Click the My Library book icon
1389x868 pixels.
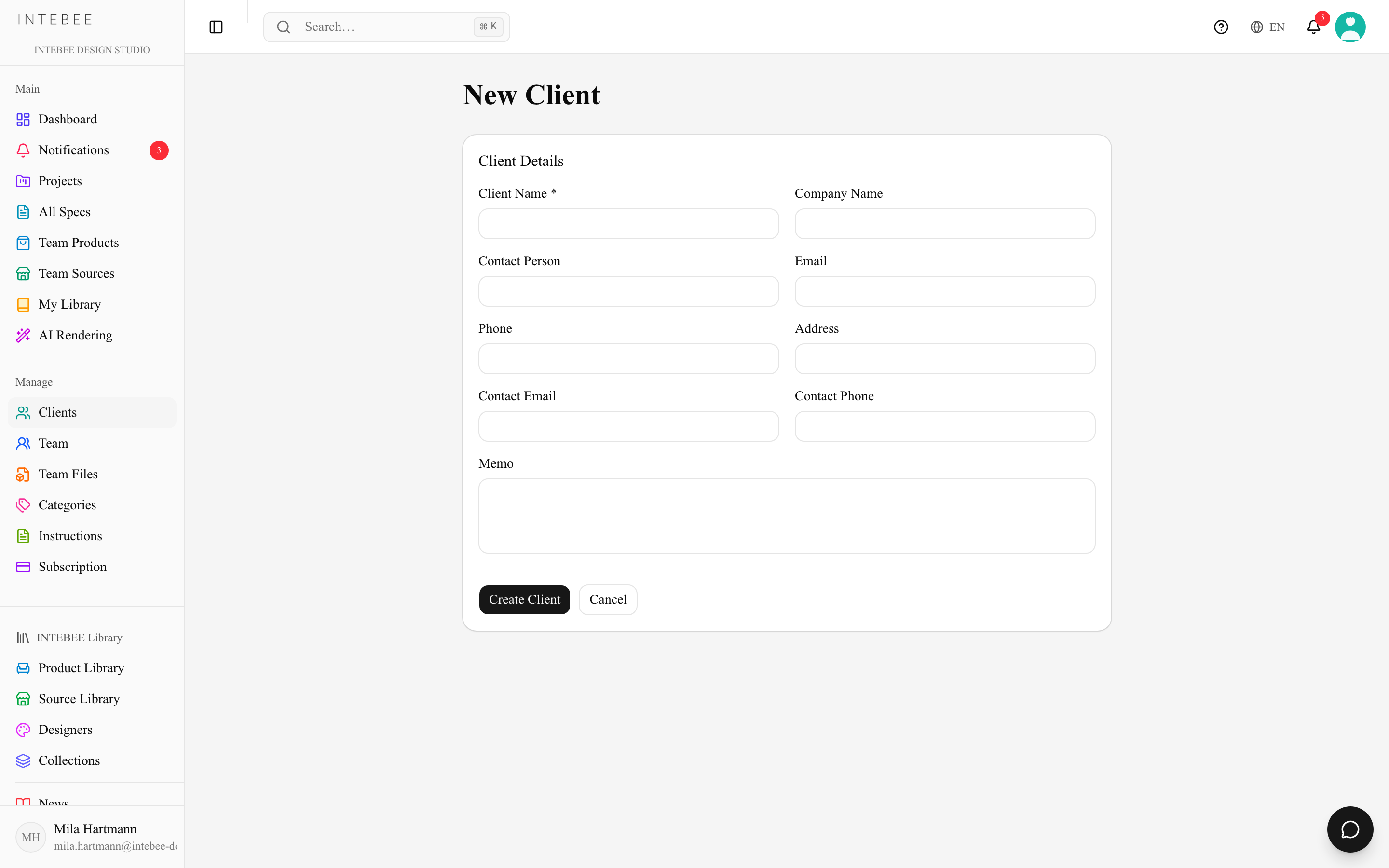pos(23,304)
